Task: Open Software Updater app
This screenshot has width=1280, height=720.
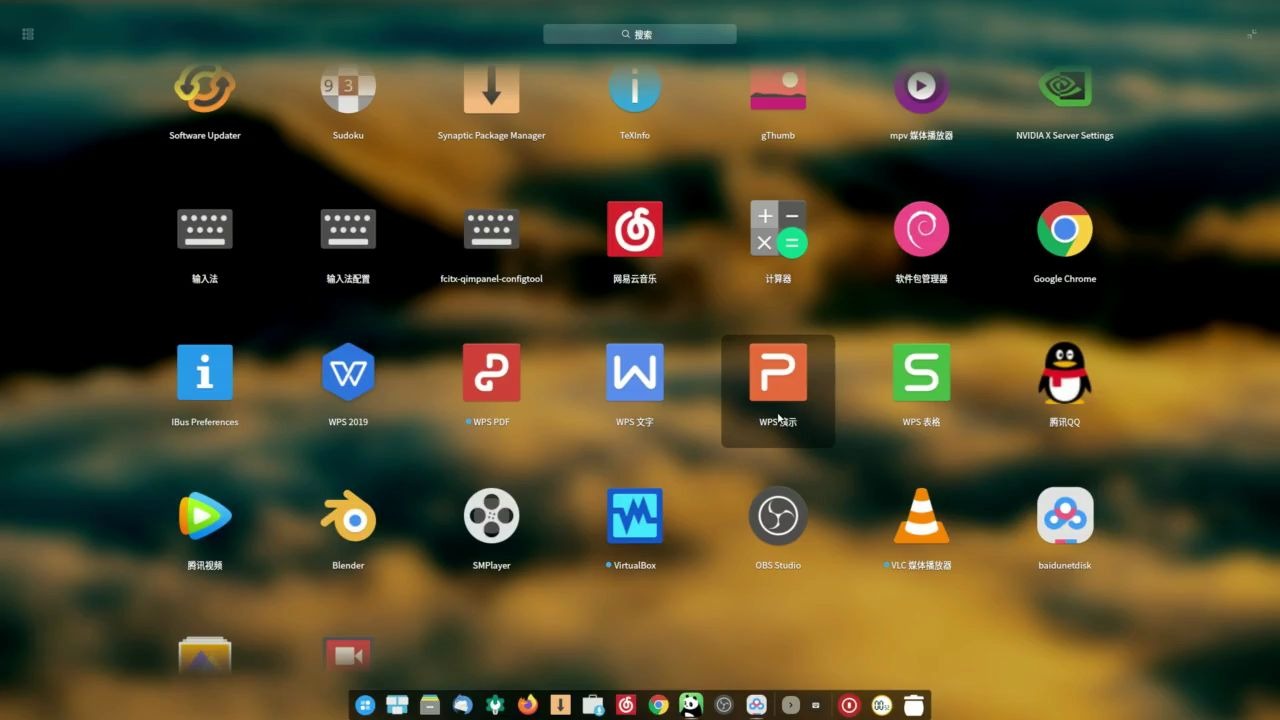Action: click(205, 90)
